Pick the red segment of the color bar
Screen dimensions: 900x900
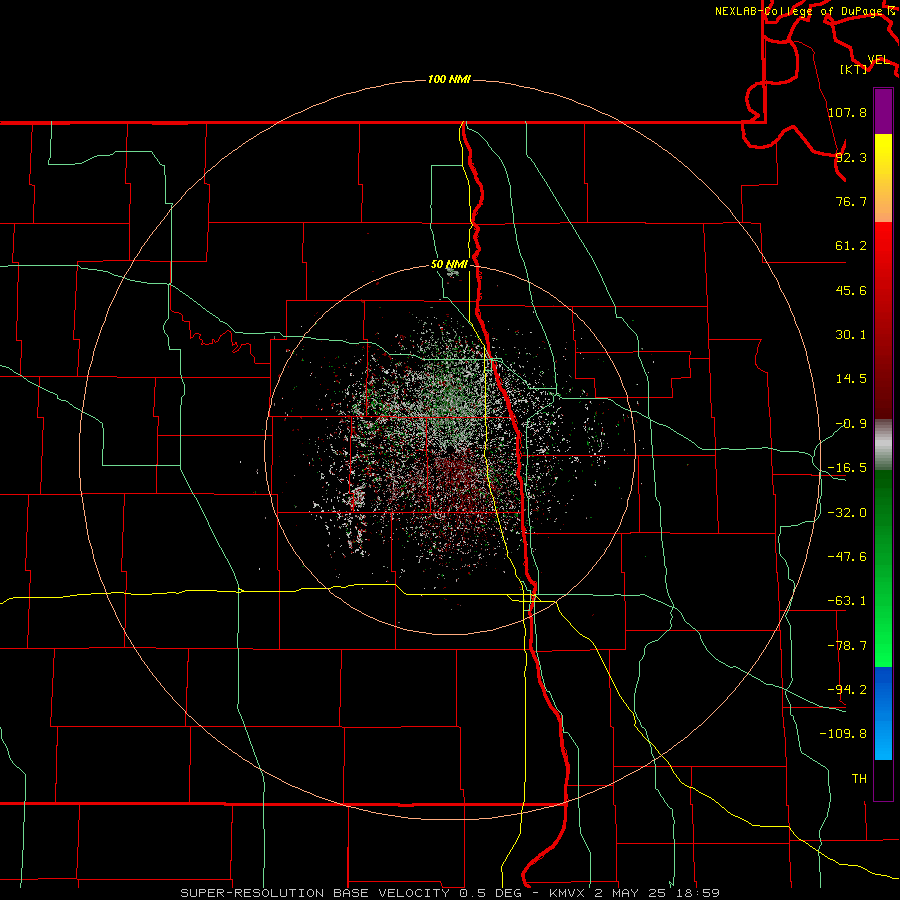tap(883, 320)
